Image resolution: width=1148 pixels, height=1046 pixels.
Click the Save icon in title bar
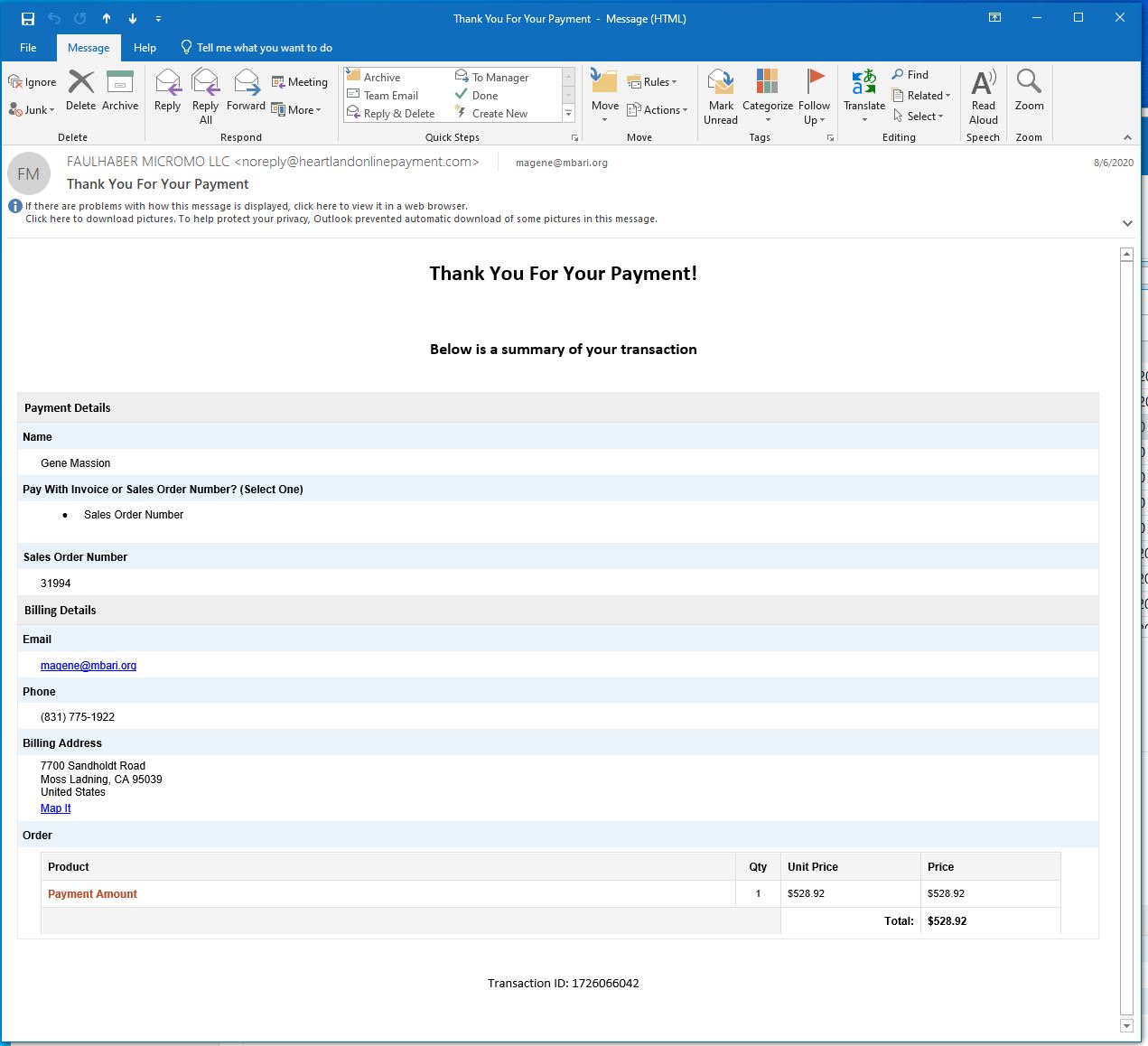[28, 18]
